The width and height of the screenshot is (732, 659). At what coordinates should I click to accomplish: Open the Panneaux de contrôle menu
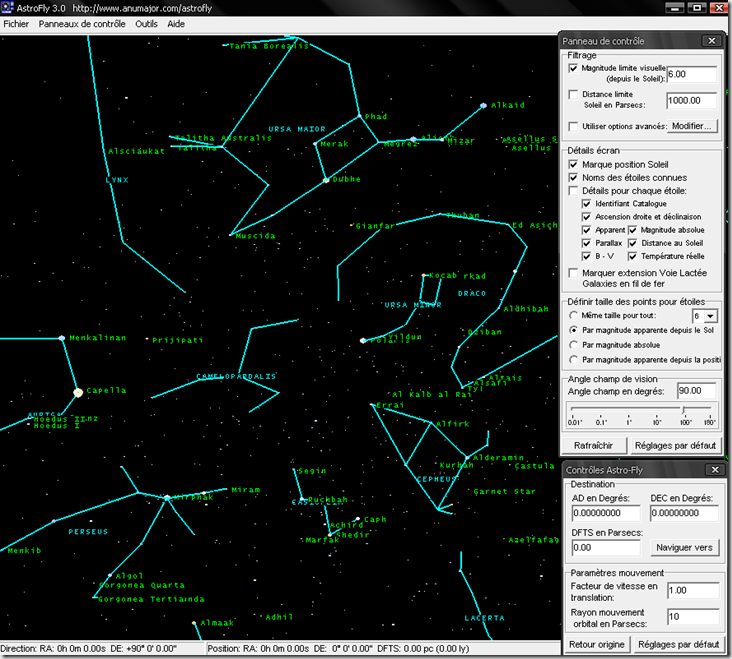click(x=83, y=23)
